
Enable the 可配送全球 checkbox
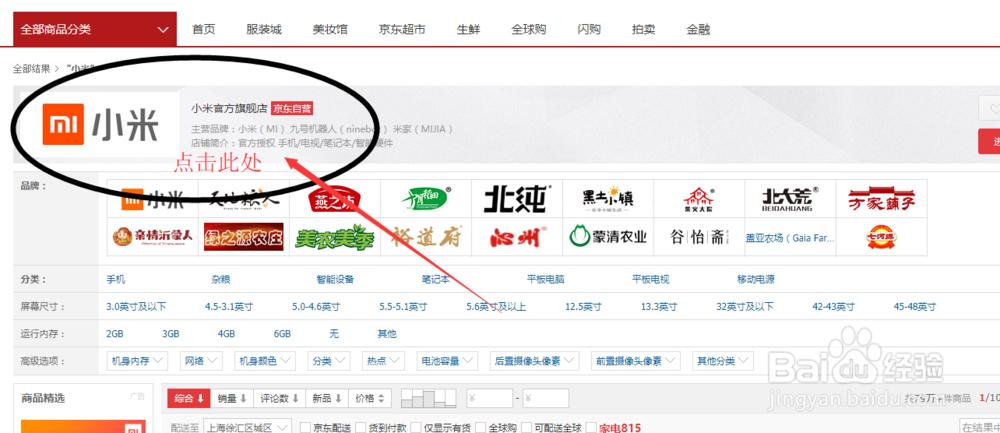(x=527, y=427)
